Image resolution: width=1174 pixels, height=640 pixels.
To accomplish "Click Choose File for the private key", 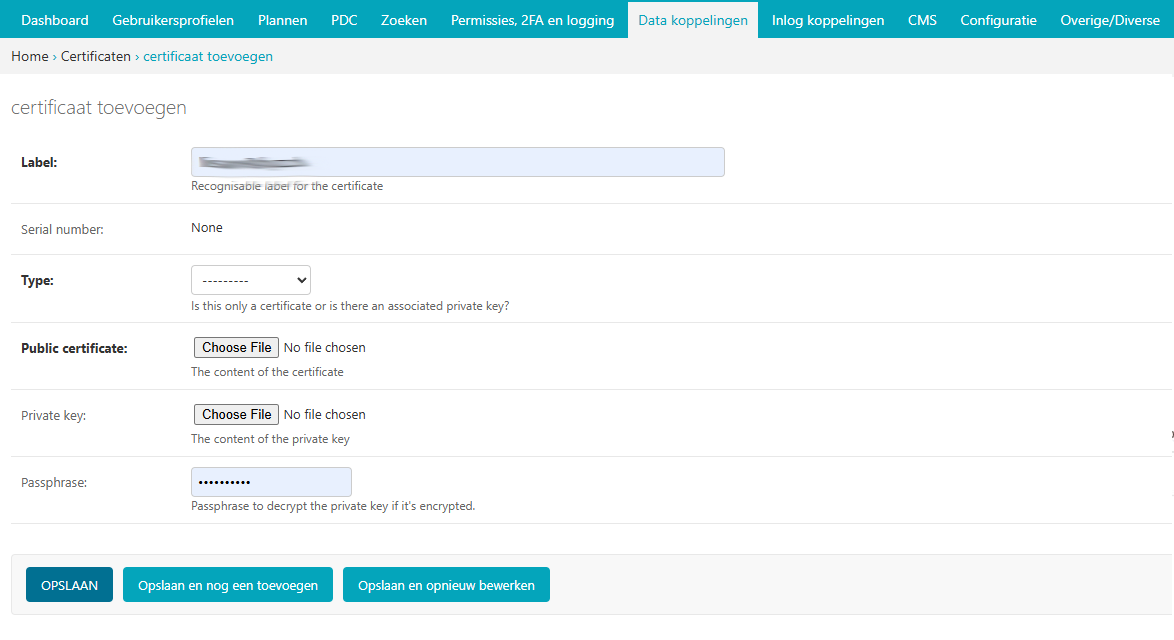I will (236, 414).
